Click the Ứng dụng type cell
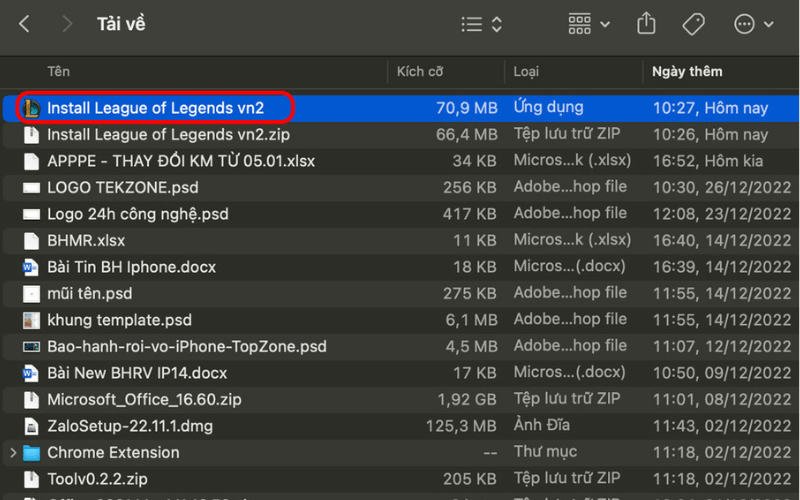800x500 pixels. pos(548,107)
